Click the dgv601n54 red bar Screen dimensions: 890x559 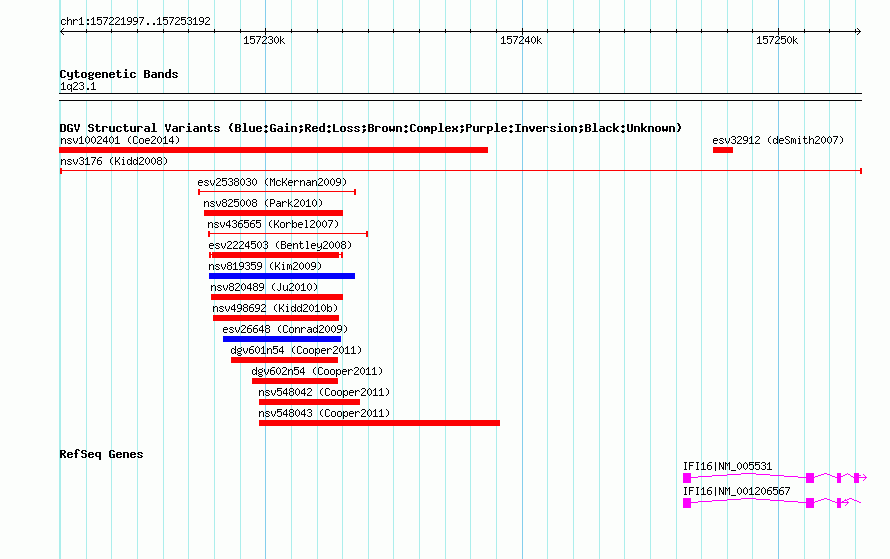click(284, 360)
